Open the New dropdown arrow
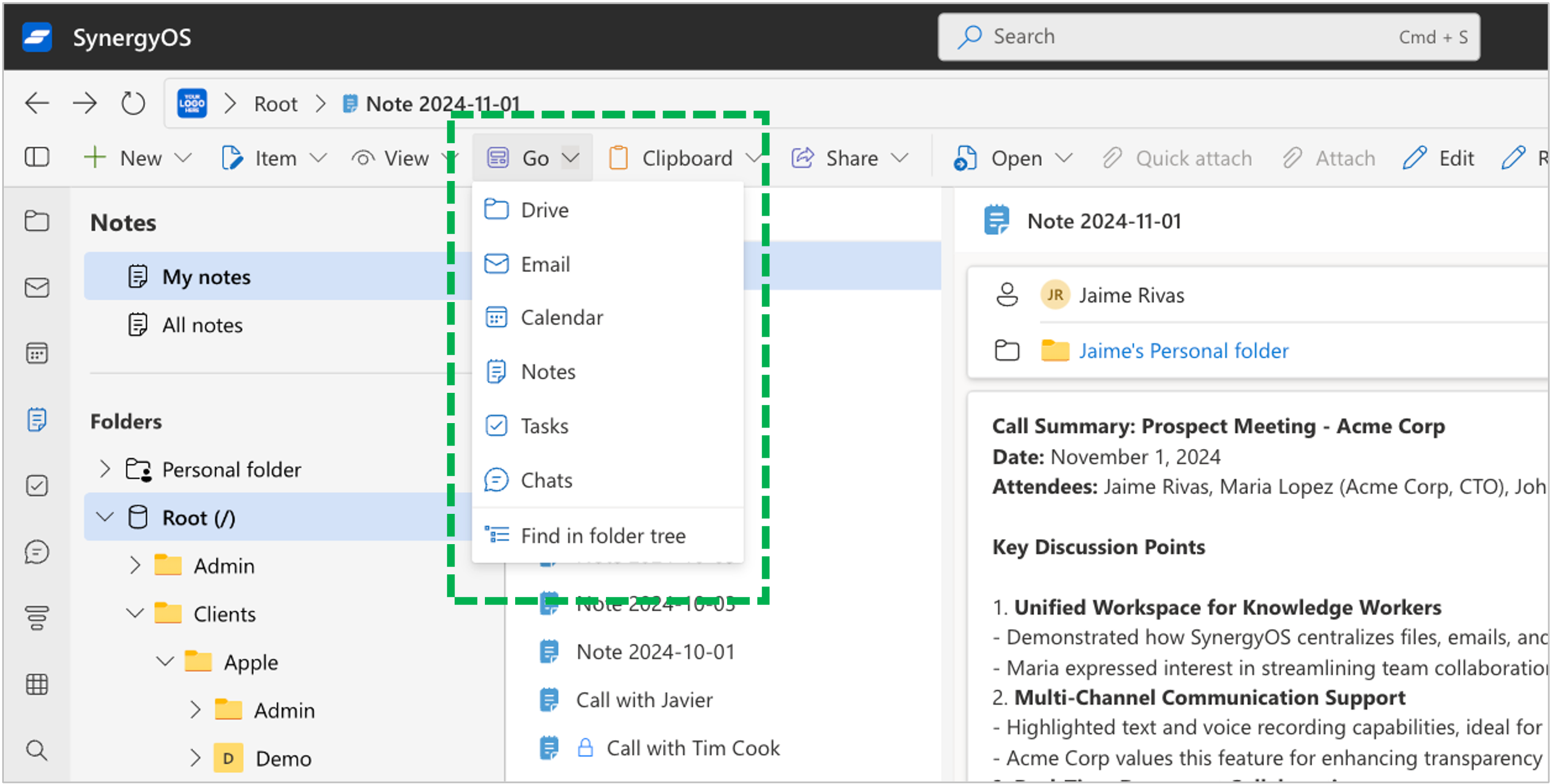The image size is (1551, 784). 182,158
